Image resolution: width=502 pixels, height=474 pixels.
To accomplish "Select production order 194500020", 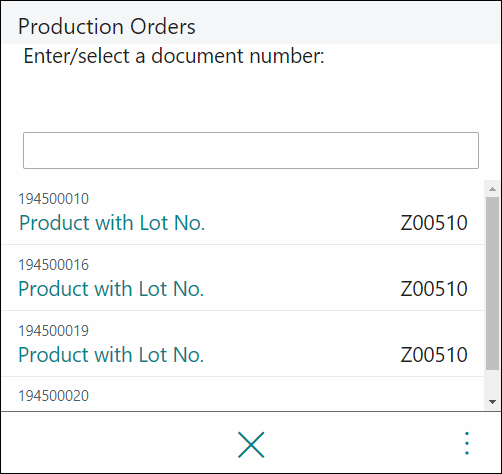I will coord(243,394).
